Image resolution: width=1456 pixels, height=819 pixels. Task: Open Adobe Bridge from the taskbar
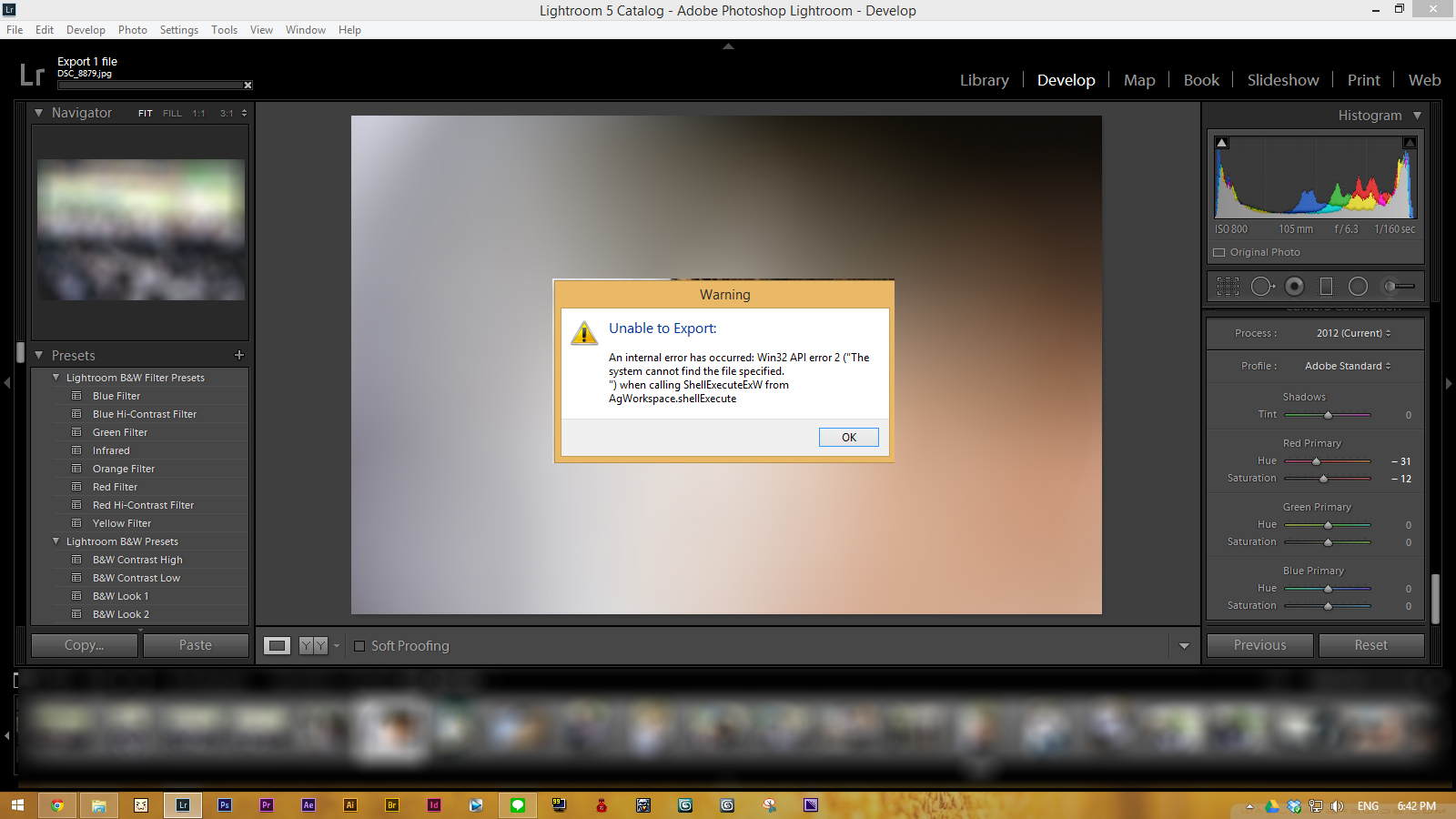click(392, 805)
